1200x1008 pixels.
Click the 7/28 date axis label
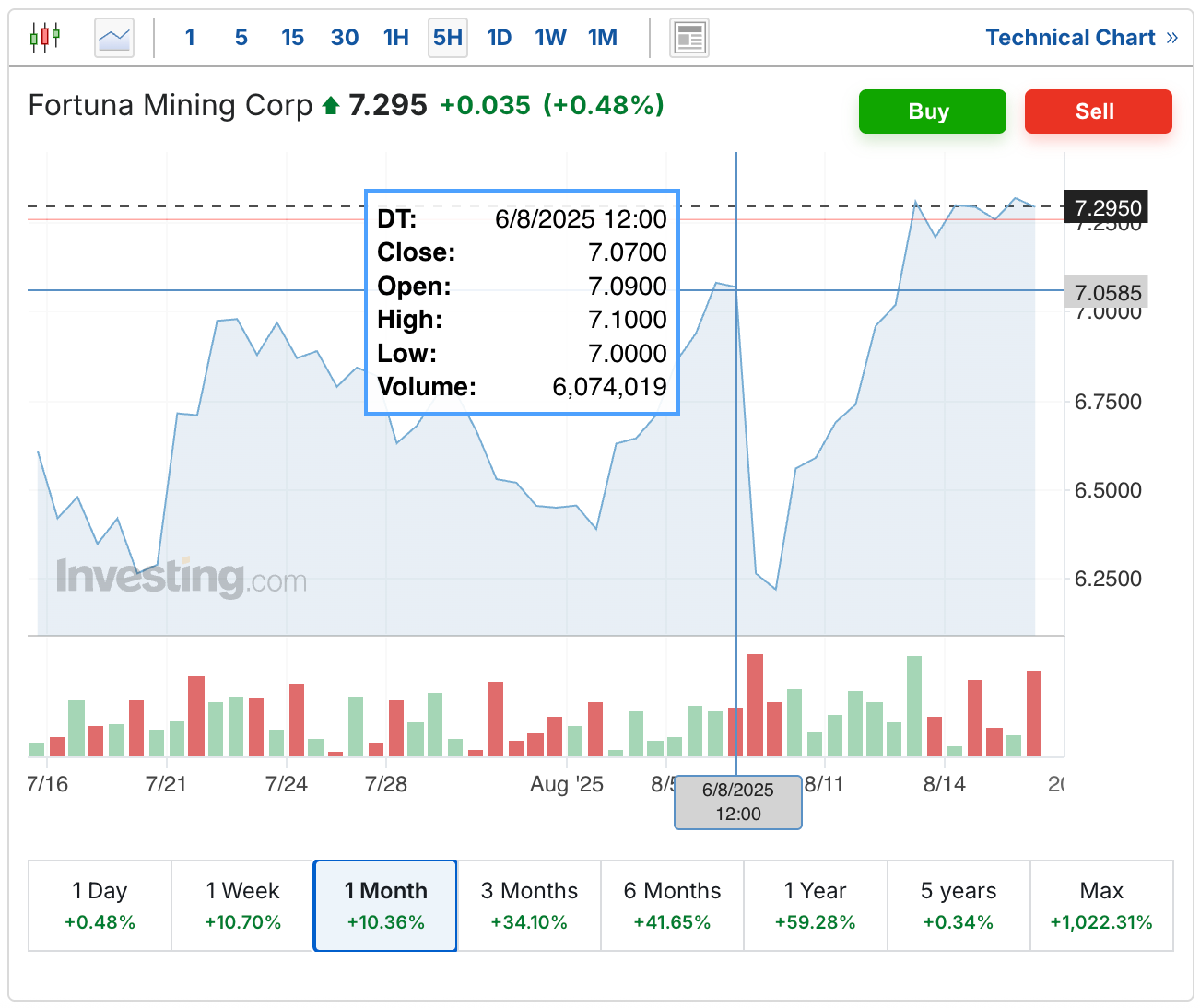coord(386,784)
